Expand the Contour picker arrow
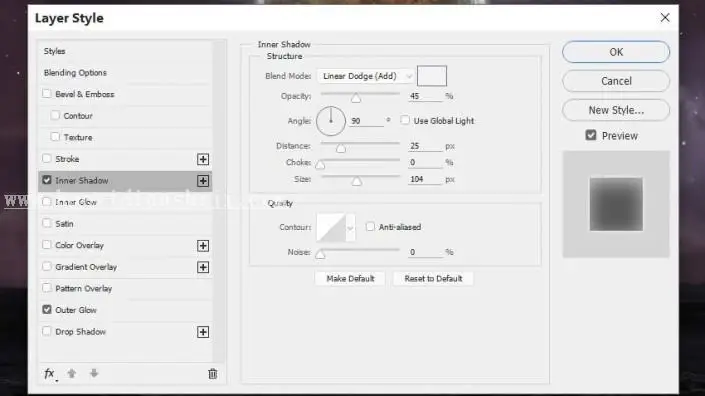Screen dimensions: 705x396 click(350, 228)
